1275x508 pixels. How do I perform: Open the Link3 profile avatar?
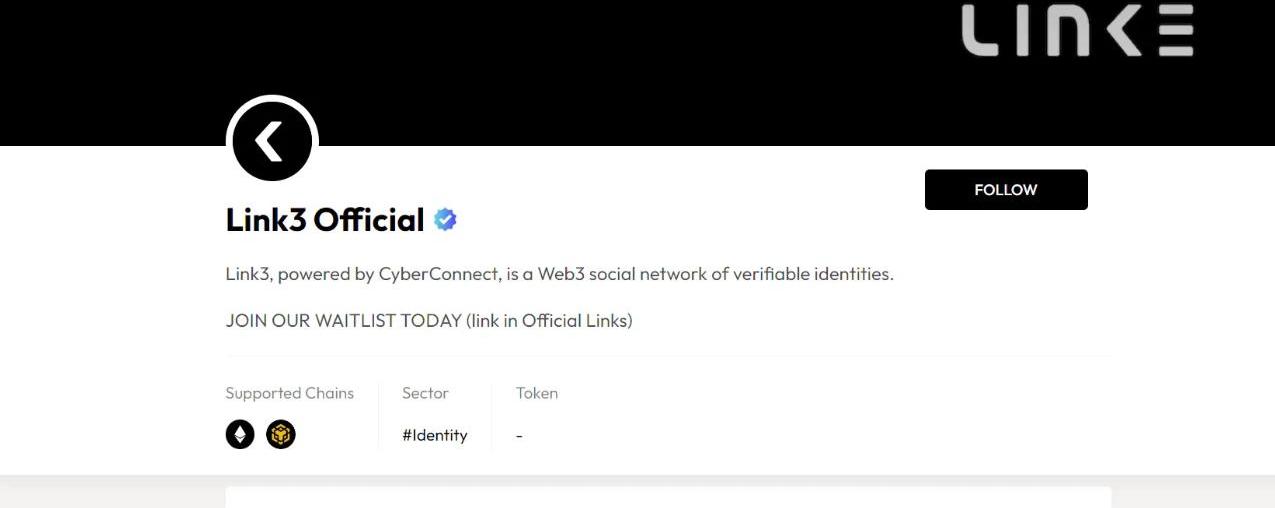272,141
